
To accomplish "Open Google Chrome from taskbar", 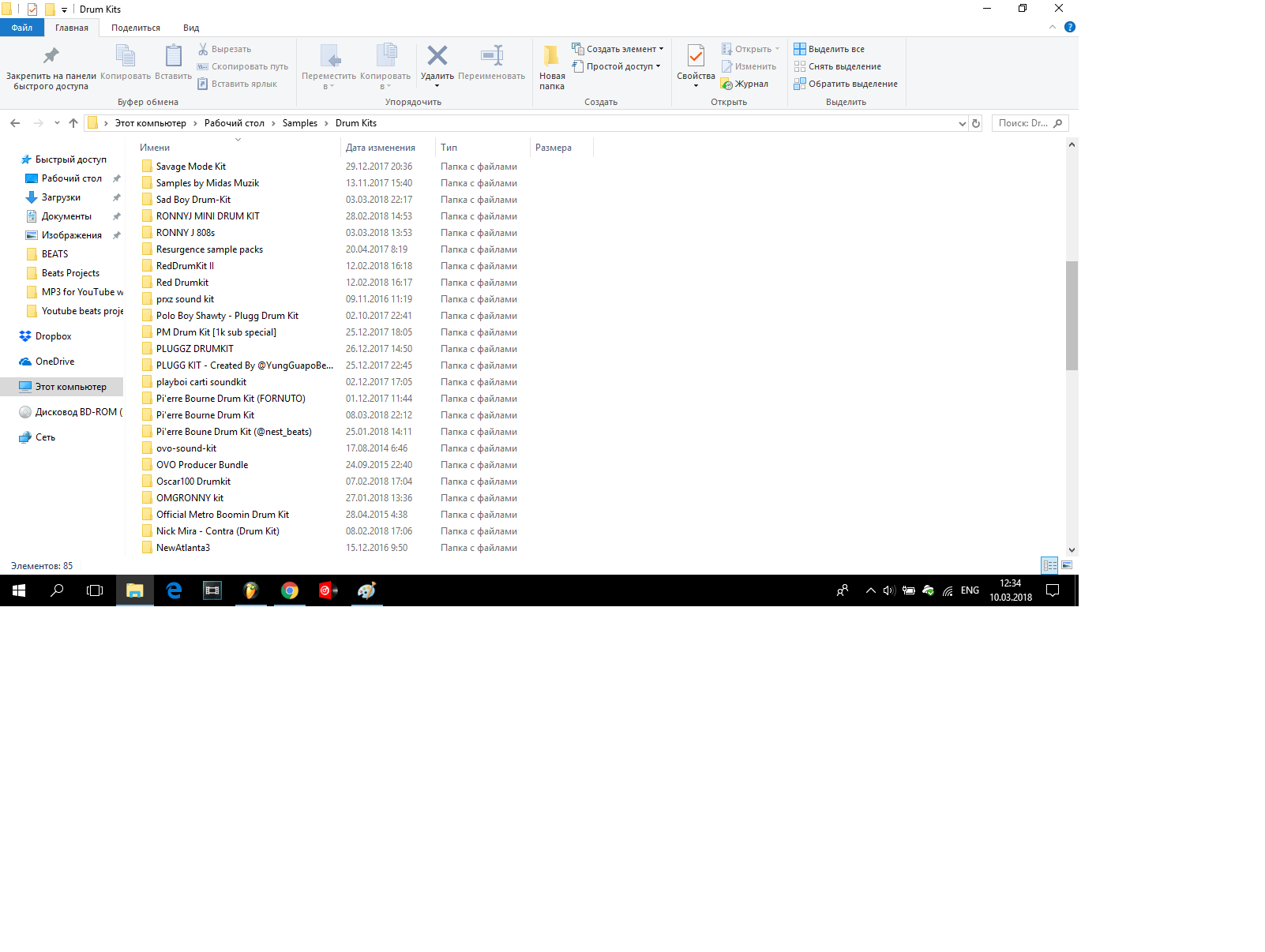I will pyautogui.click(x=290, y=590).
